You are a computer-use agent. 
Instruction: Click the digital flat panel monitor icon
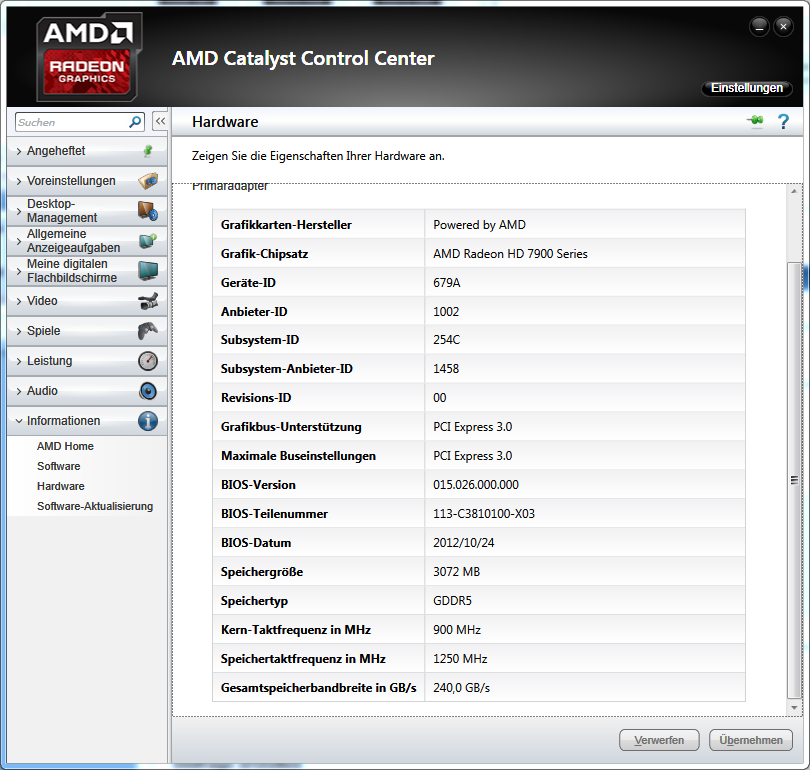pyautogui.click(x=148, y=271)
